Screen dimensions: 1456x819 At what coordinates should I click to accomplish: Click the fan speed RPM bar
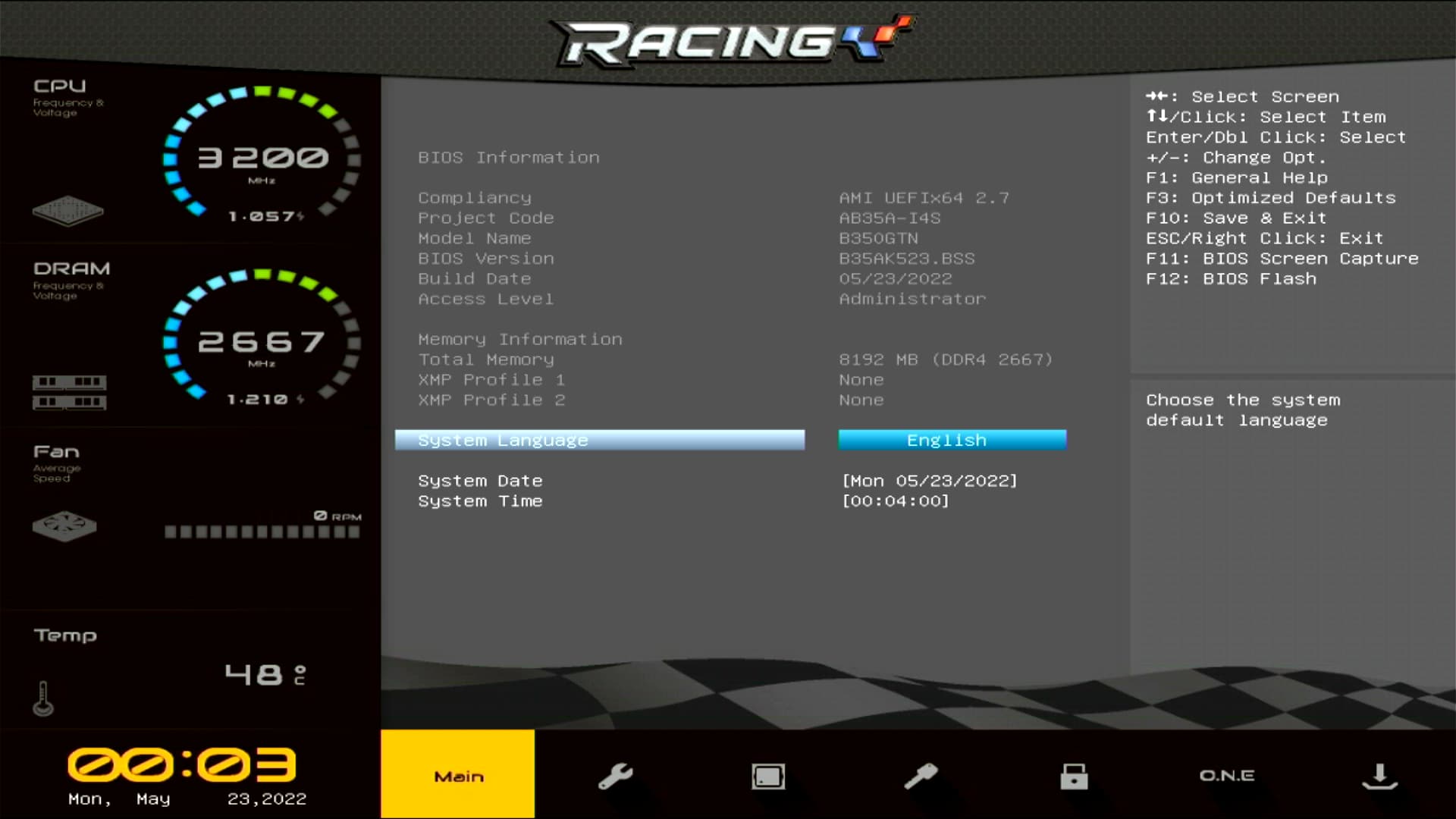click(262, 532)
